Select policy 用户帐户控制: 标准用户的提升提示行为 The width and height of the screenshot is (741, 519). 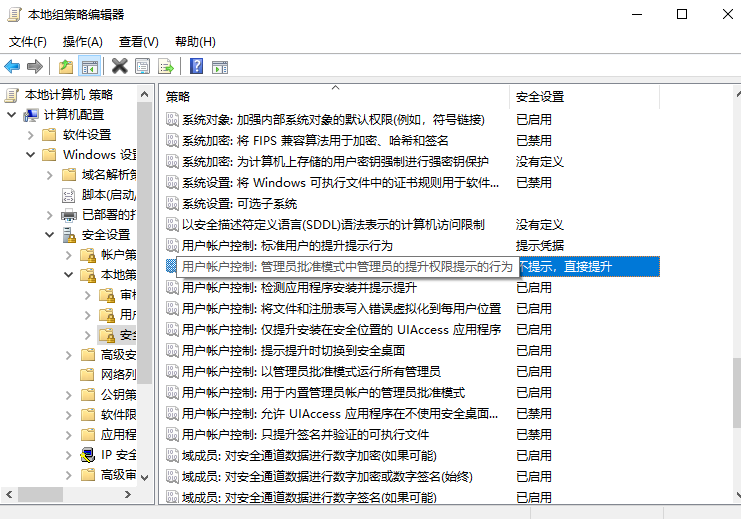(x=287, y=246)
